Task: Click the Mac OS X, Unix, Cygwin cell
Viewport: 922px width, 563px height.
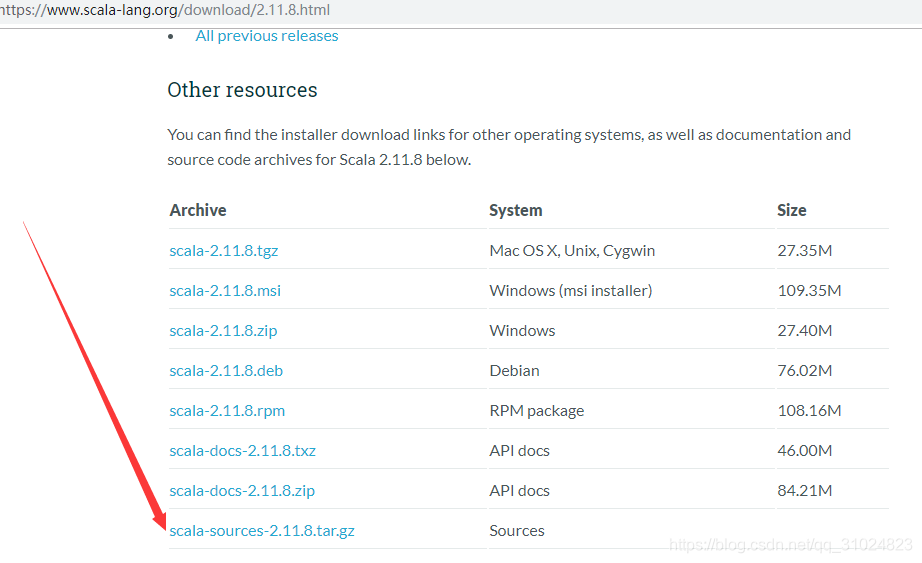Action: click(x=572, y=251)
